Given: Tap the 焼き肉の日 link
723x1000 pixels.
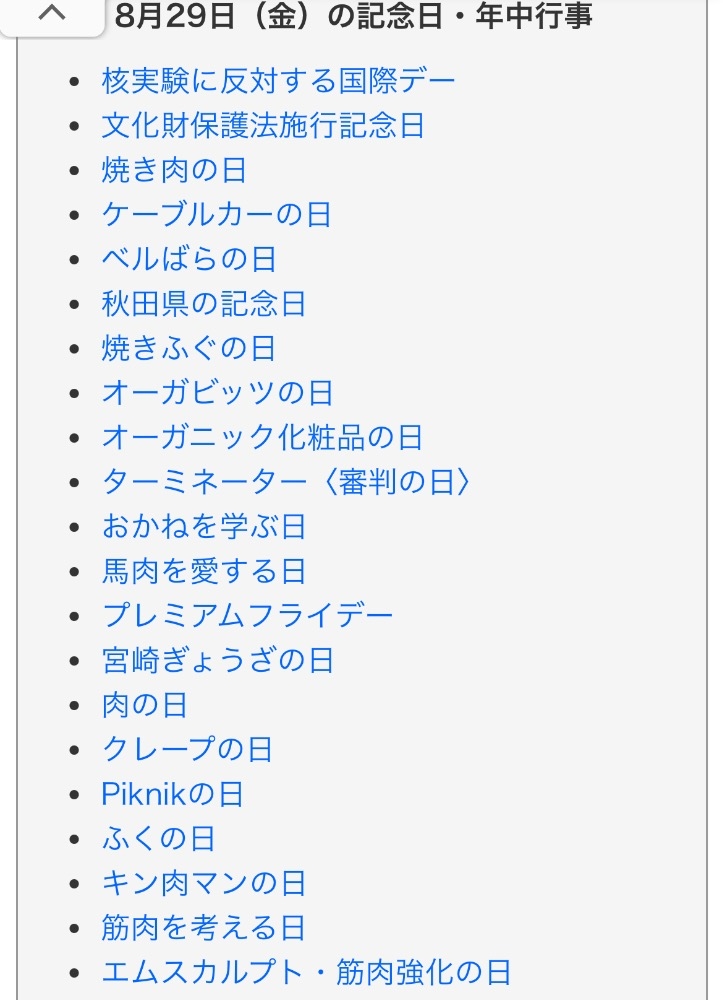Looking at the screenshot, I should [x=174, y=170].
